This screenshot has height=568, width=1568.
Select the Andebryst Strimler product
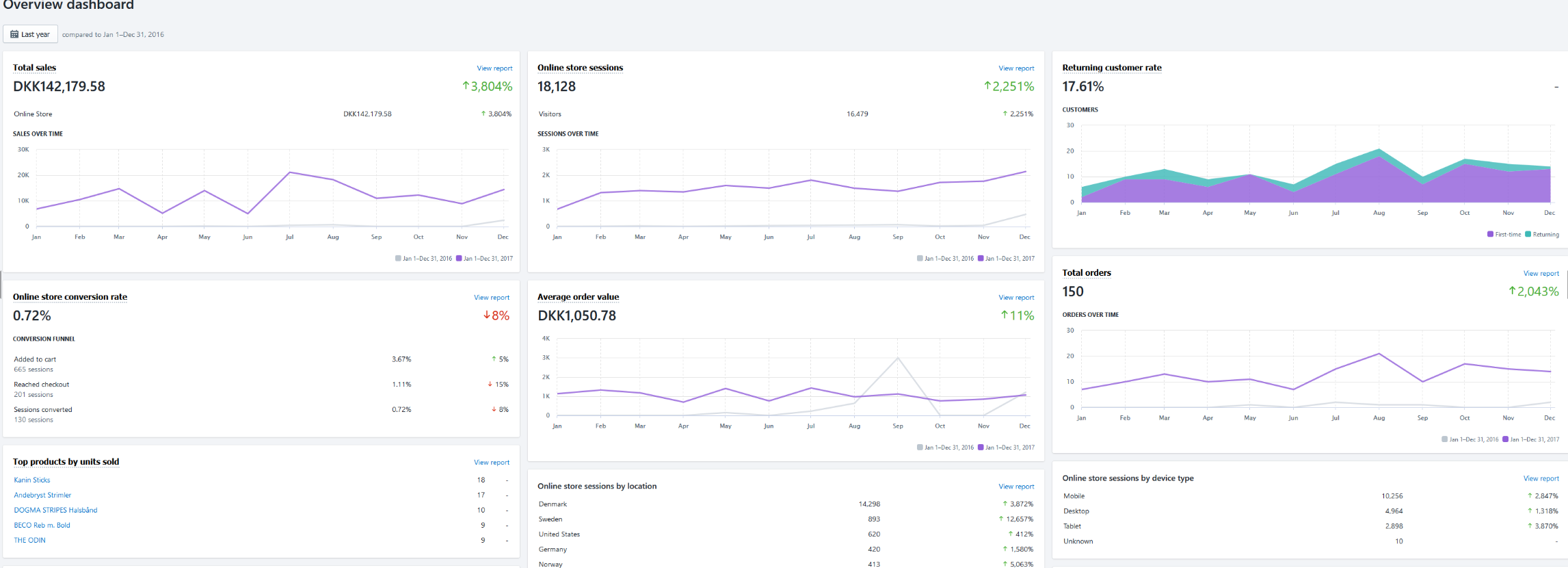[x=42, y=495]
